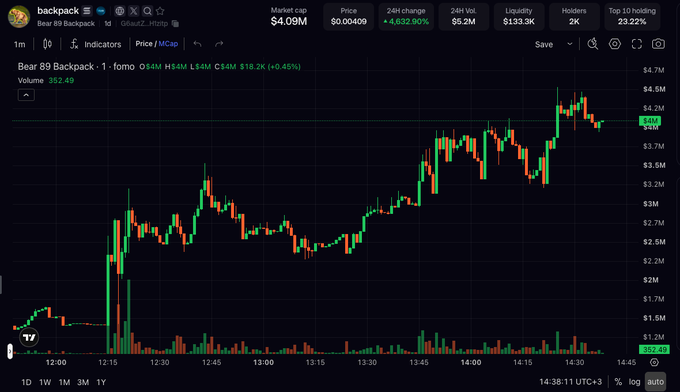Save the chart layout
Image resolution: width=680 pixels, height=392 pixels.
point(544,44)
